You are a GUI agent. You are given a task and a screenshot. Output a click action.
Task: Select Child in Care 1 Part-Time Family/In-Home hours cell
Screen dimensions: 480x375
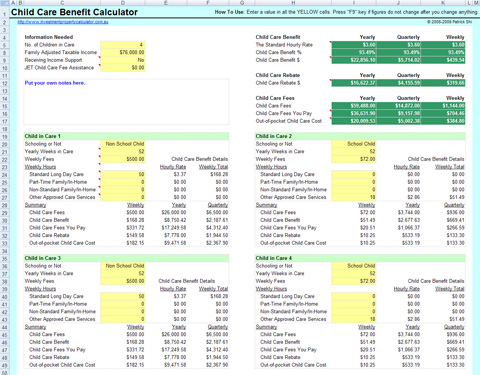[x=123, y=182]
